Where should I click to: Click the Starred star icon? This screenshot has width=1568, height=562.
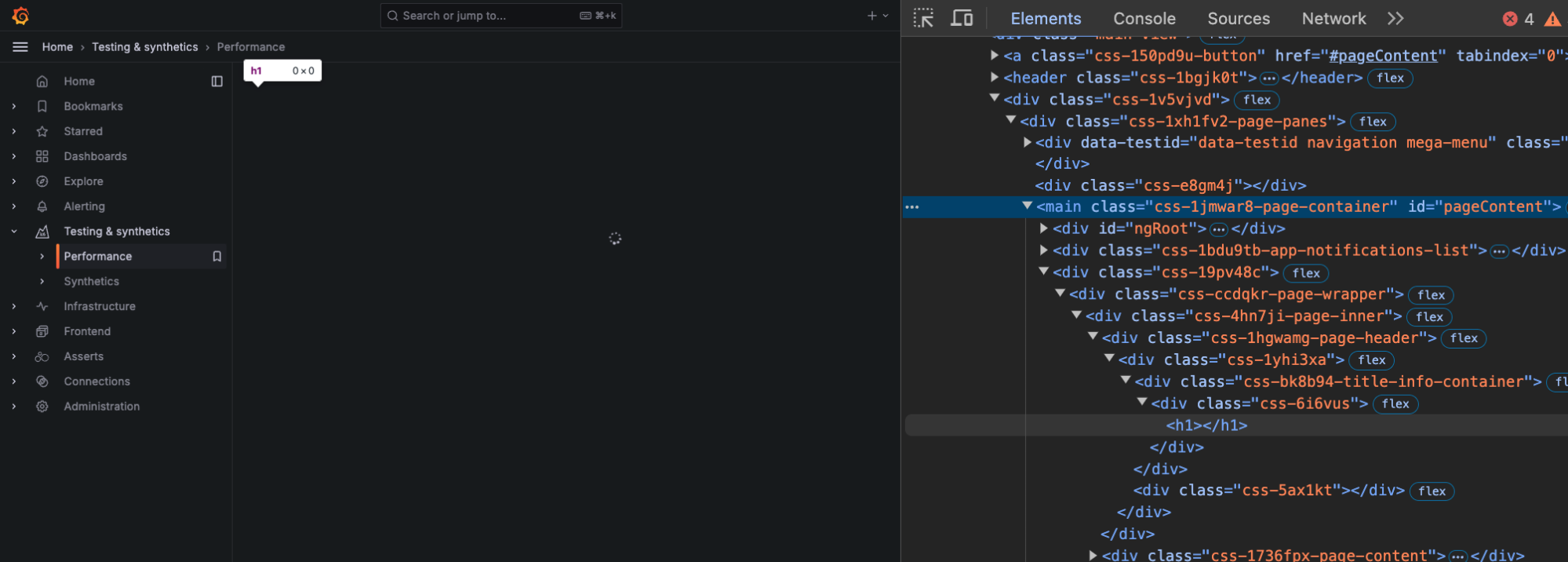coord(42,132)
